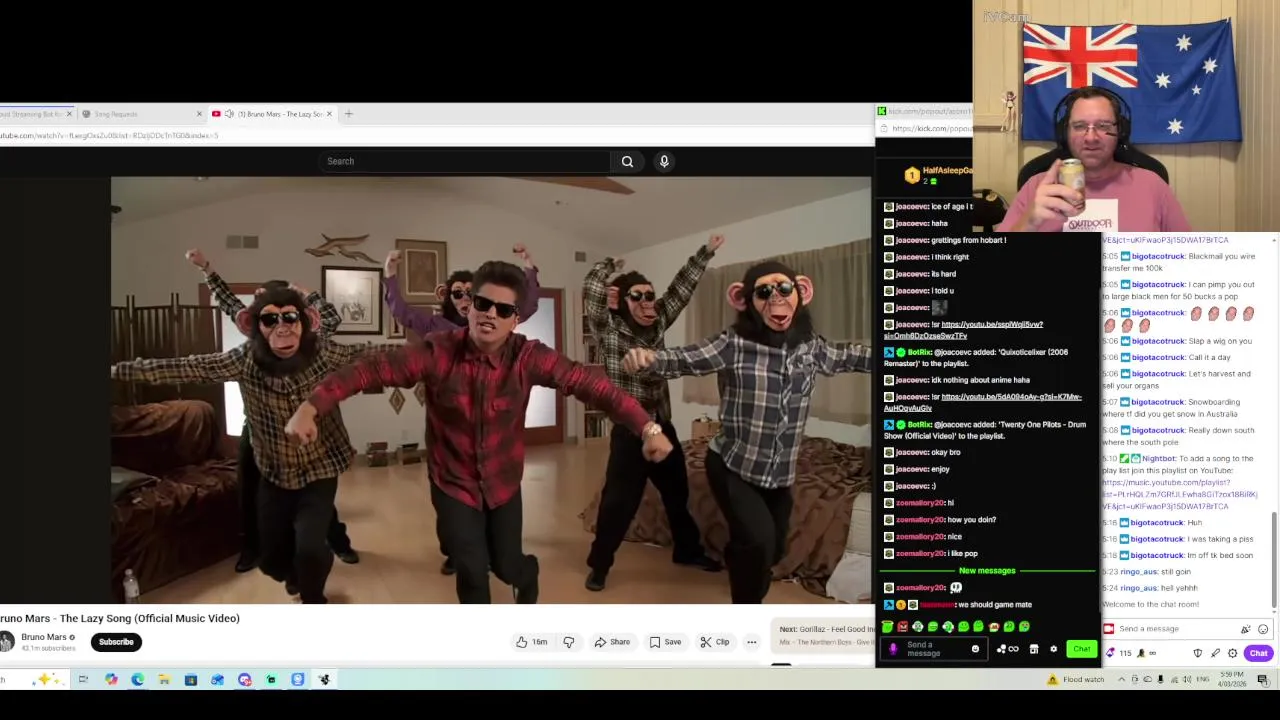
Task: Share the Lazy Song video
Action: [611, 642]
